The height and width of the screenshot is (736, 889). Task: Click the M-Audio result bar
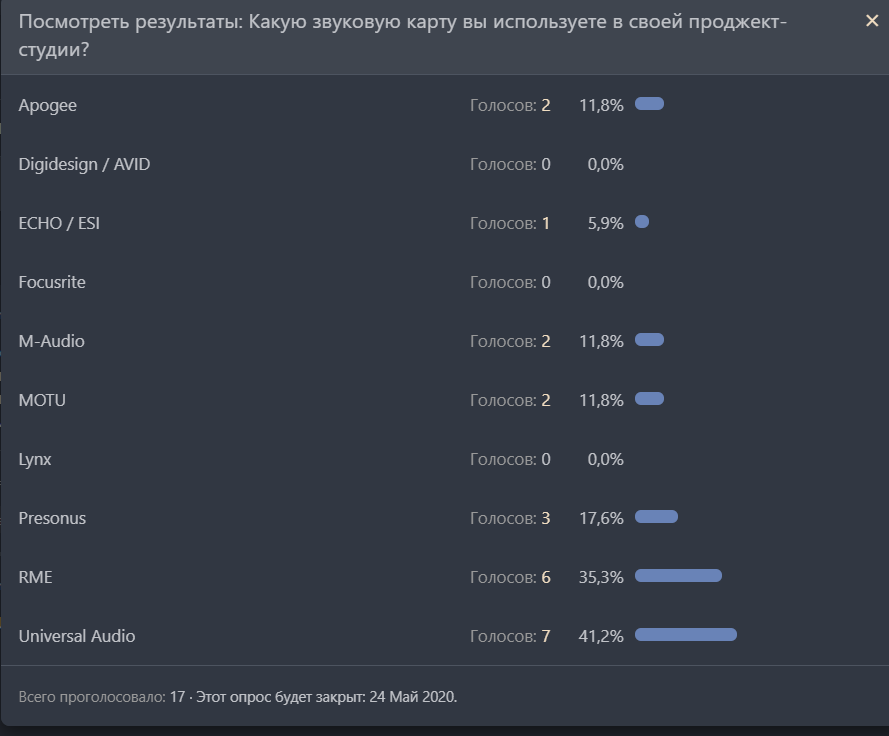(649, 340)
